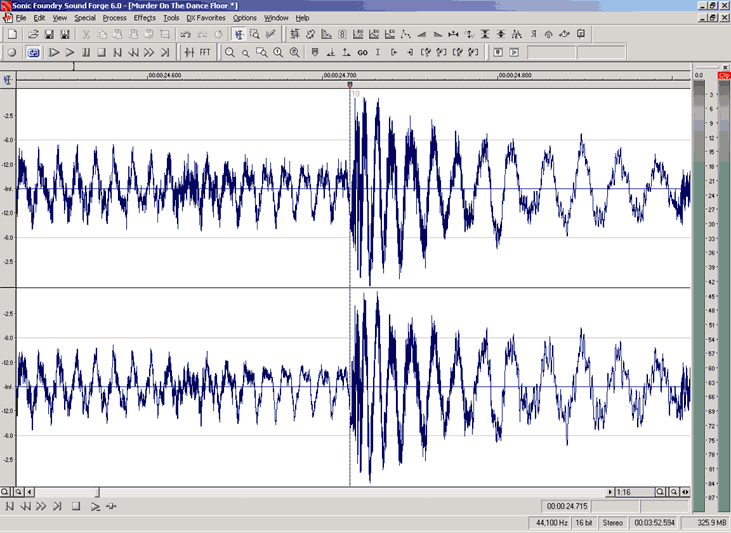
Task: Click the 16 bit status field
Action: [583, 523]
